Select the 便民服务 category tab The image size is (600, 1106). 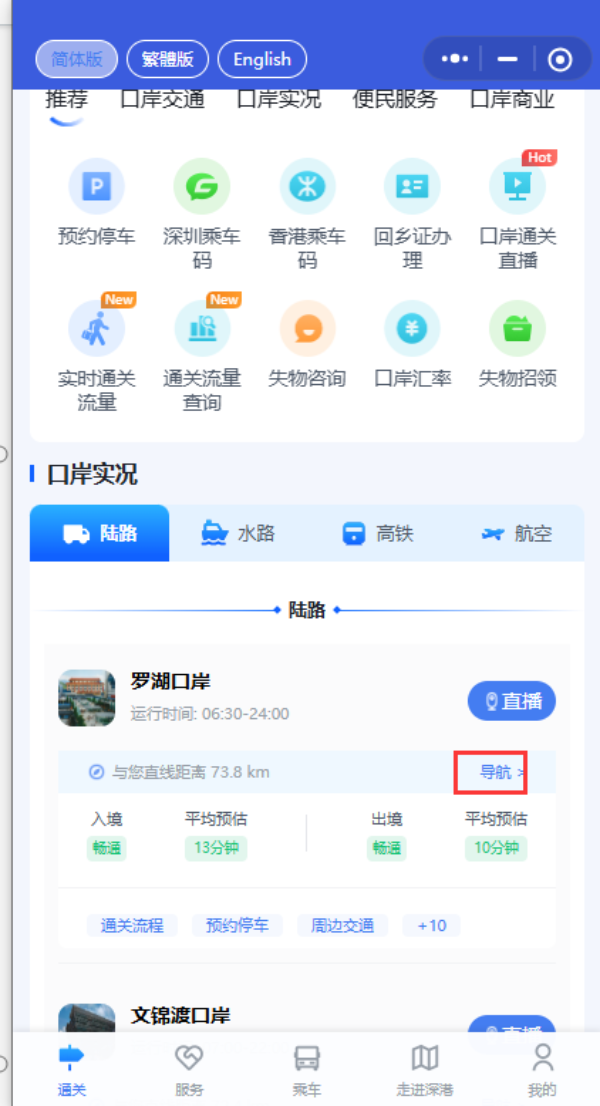[x=396, y=99]
